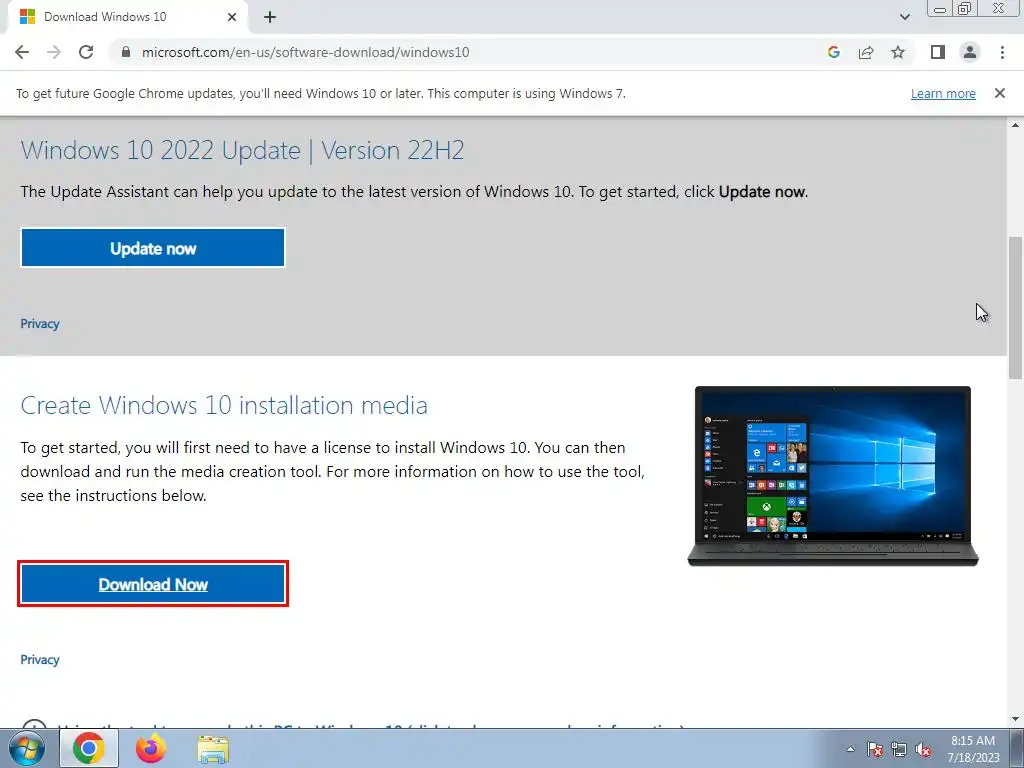Click the browser forward arrow
The width and height of the screenshot is (1024, 768).
tap(54, 52)
